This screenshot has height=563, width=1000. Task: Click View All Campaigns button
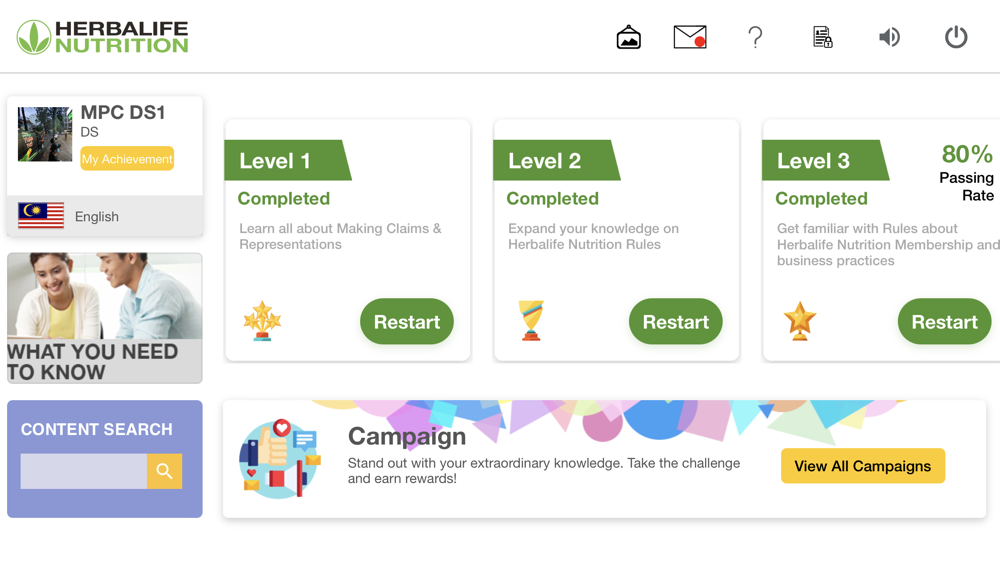tap(862, 466)
